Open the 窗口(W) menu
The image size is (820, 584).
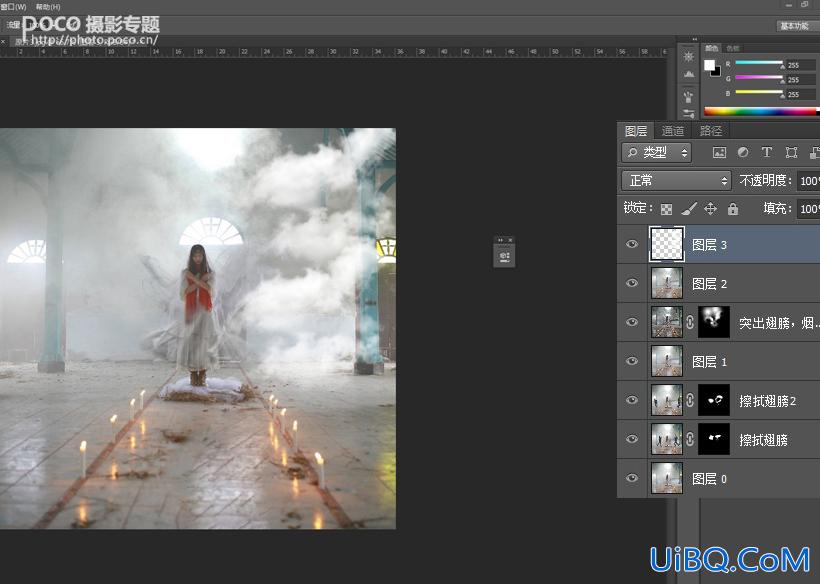pyautogui.click(x=13, y=7)
